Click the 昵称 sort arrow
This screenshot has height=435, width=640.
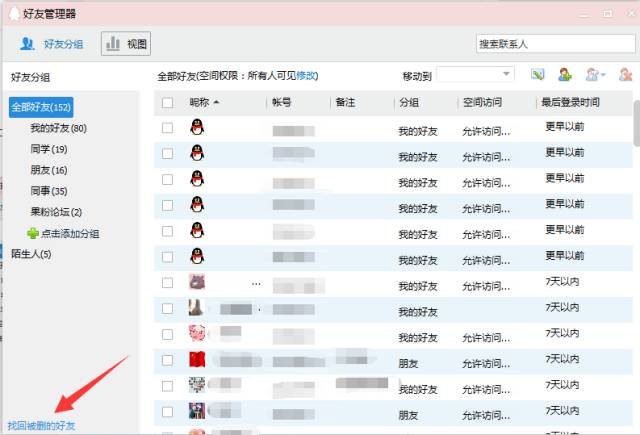216,102
